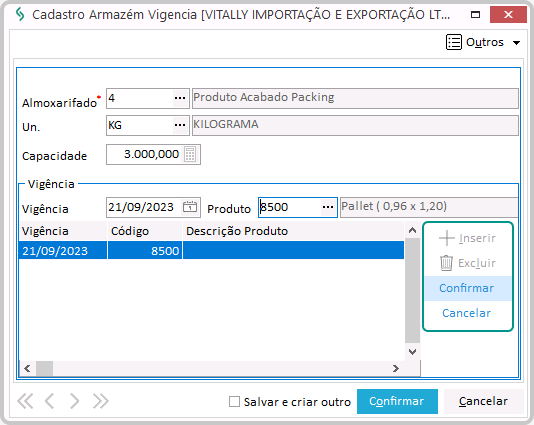Click the Vigência column header
Image resolution: width=534 pixels, height=425 pixels.
point(63,231)
